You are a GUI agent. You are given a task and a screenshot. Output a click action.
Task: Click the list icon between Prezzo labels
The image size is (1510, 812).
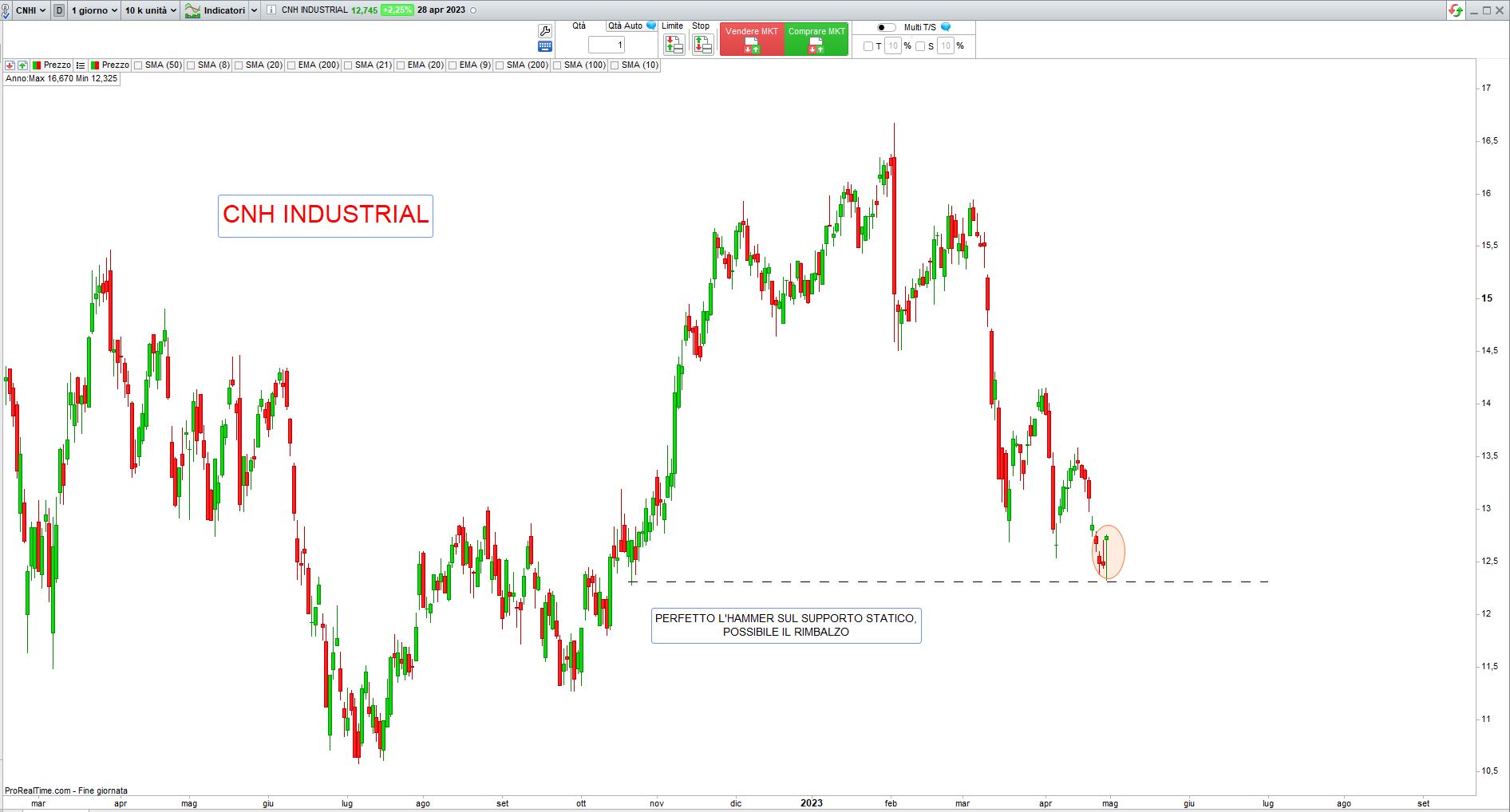pyautogui.click(x=81, y=65)
